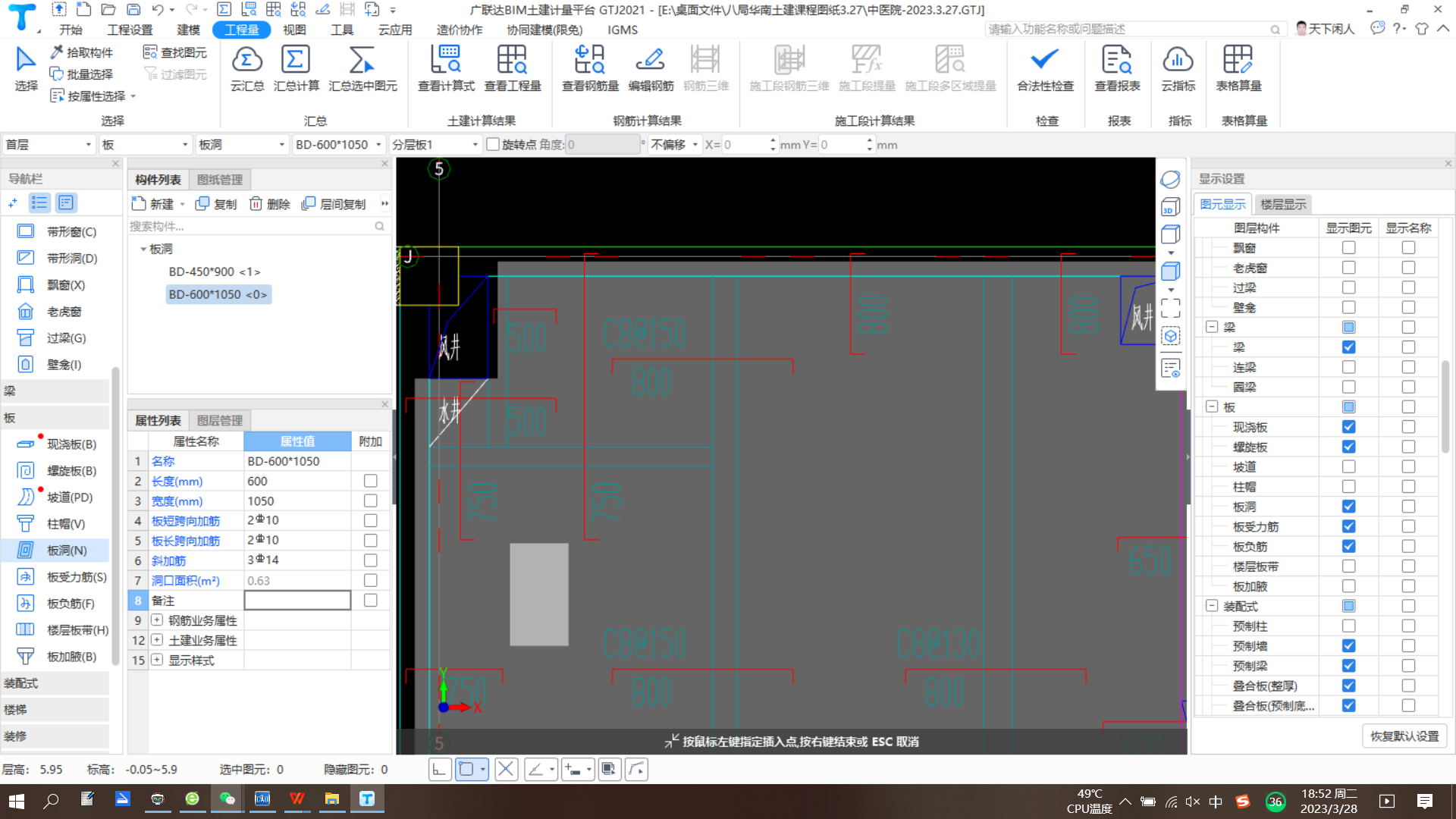The image size is (1456, 819).
Task: Open the 工程设置 ribbon tab
Action: coord(130,30)
